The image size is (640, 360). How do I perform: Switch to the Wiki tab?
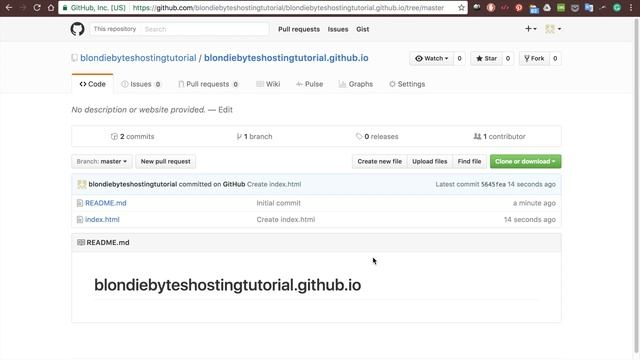[x=268, y=84]
